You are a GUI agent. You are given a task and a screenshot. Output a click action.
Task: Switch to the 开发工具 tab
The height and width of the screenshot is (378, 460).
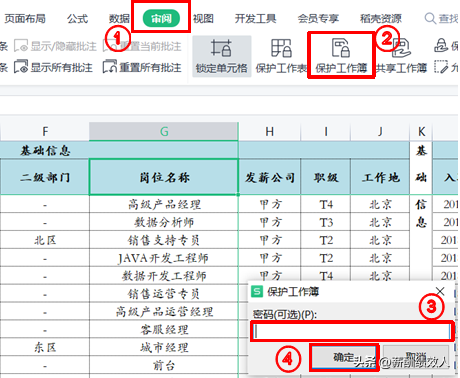pyautogui.click(x=255, y=19)
